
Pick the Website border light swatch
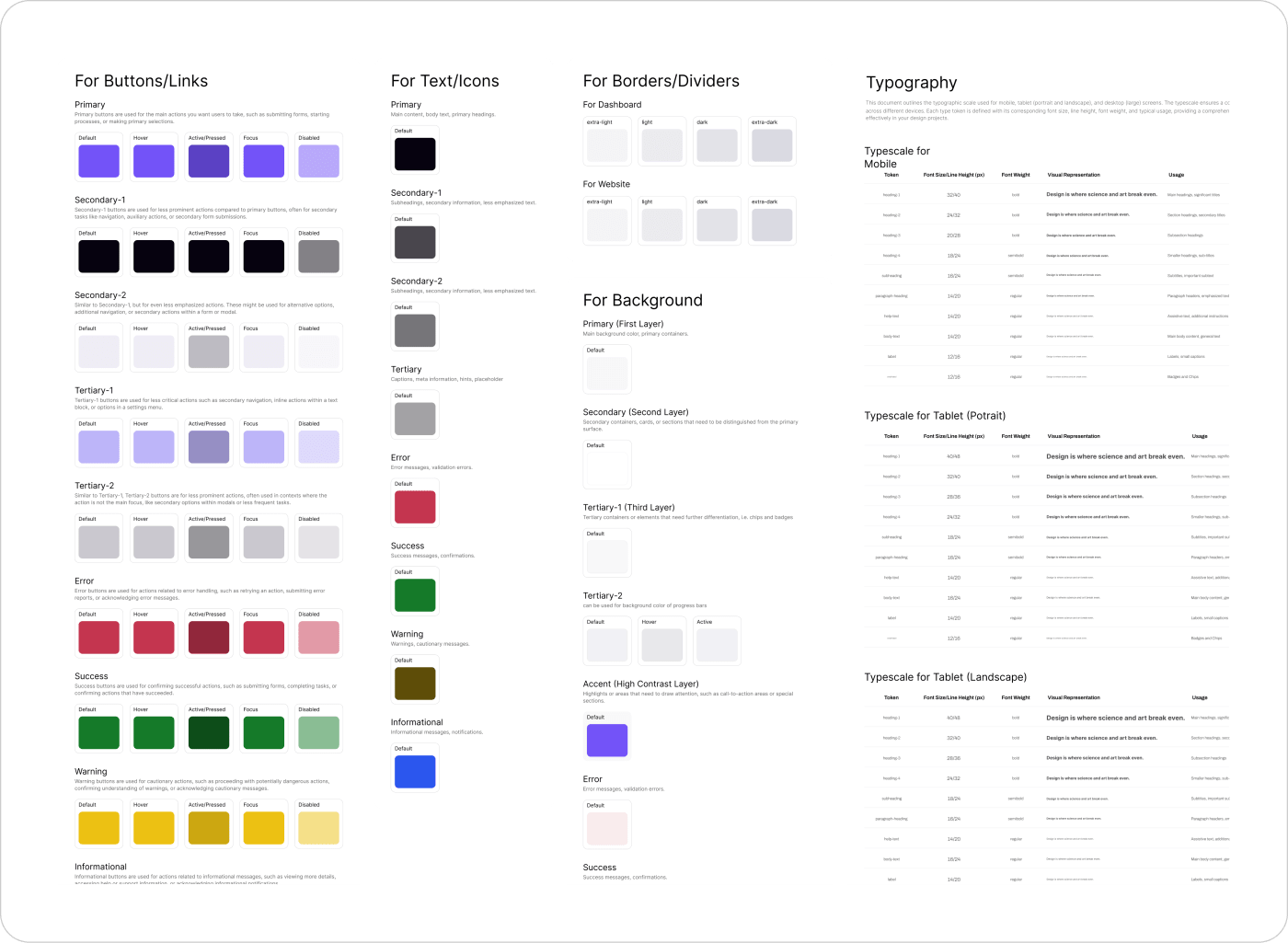pyautogui.click(x=662, y=225)
